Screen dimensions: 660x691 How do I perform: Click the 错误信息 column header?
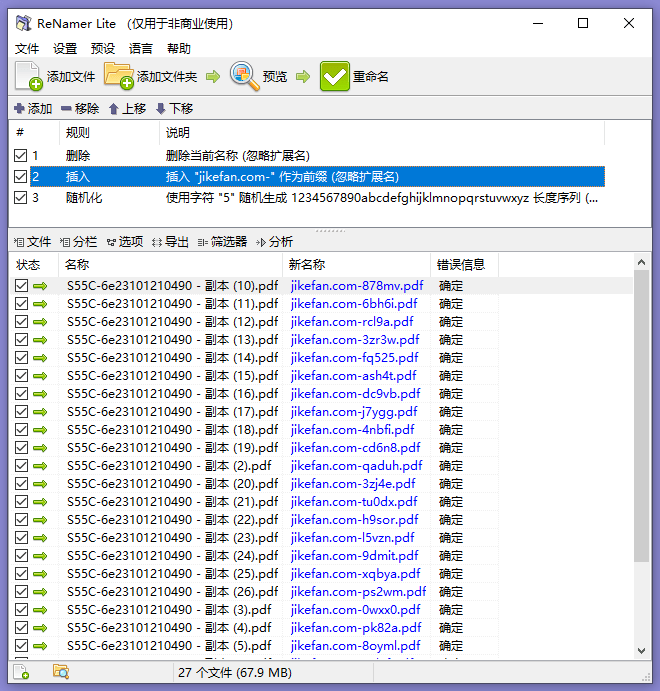click(x=464, y=265)
